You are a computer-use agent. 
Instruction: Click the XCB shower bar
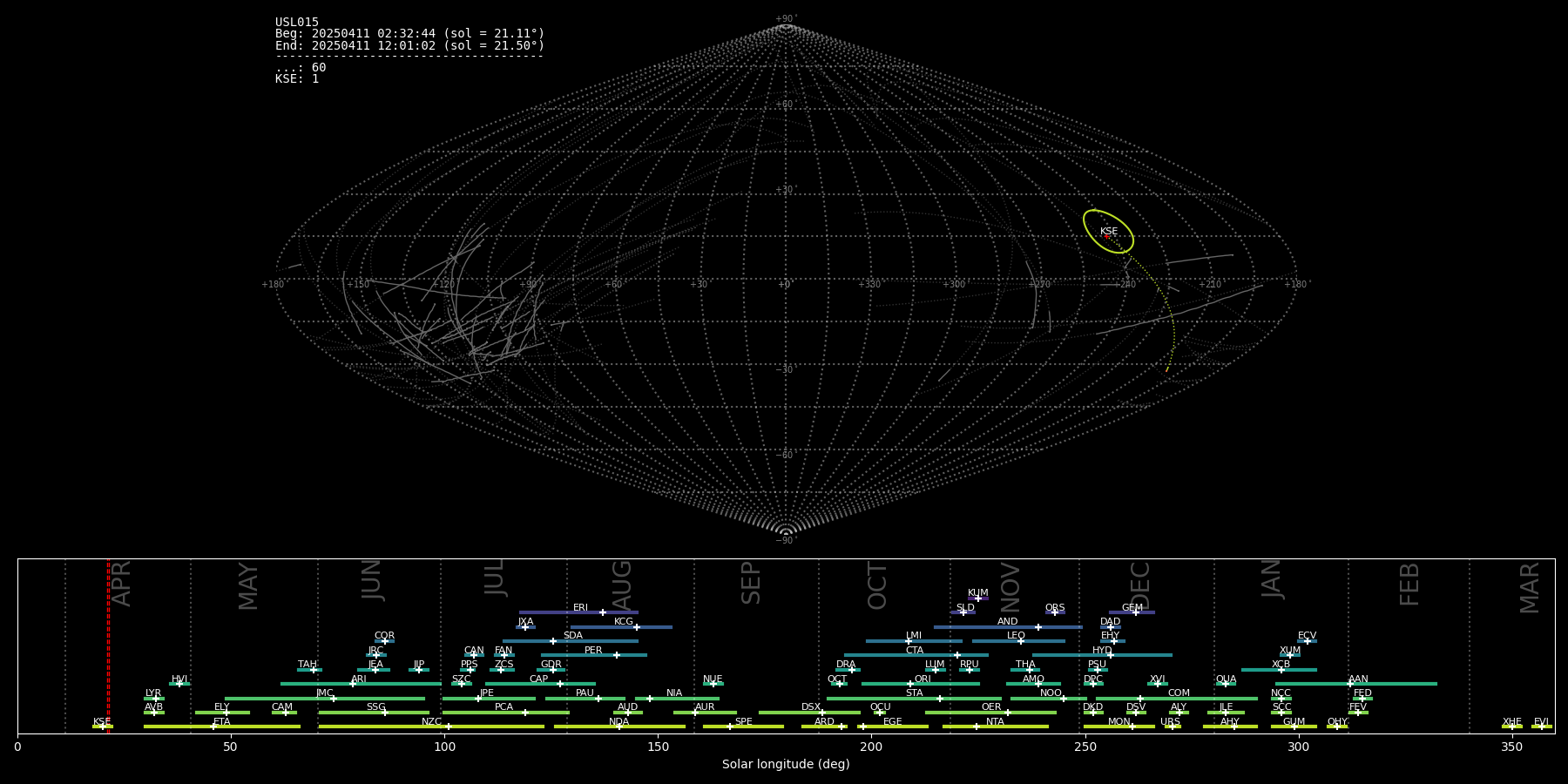(1279, 670)
